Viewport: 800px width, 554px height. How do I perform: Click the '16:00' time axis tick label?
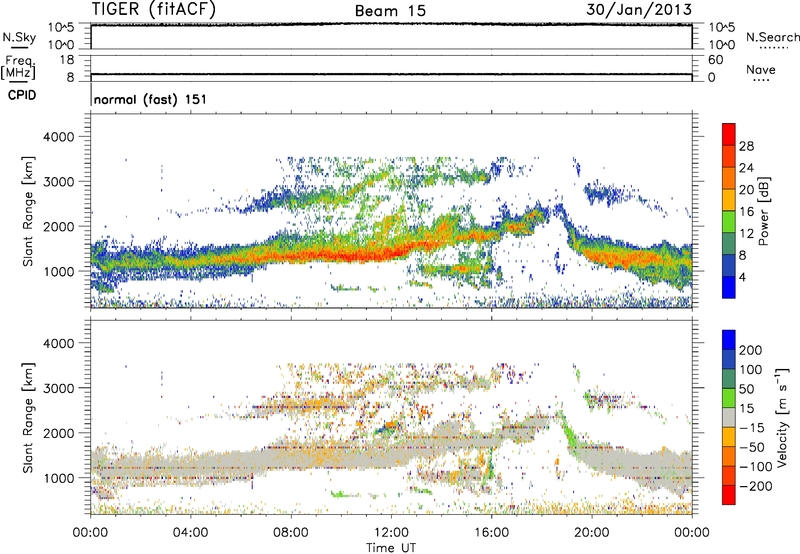click(492, 533)
